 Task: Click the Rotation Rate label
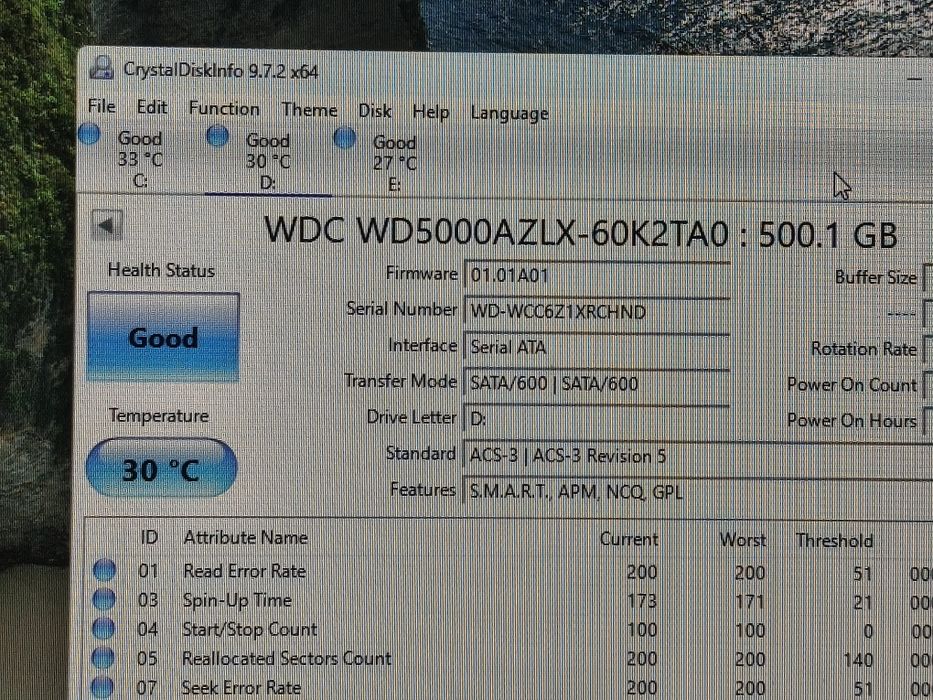tap(864, 349)
